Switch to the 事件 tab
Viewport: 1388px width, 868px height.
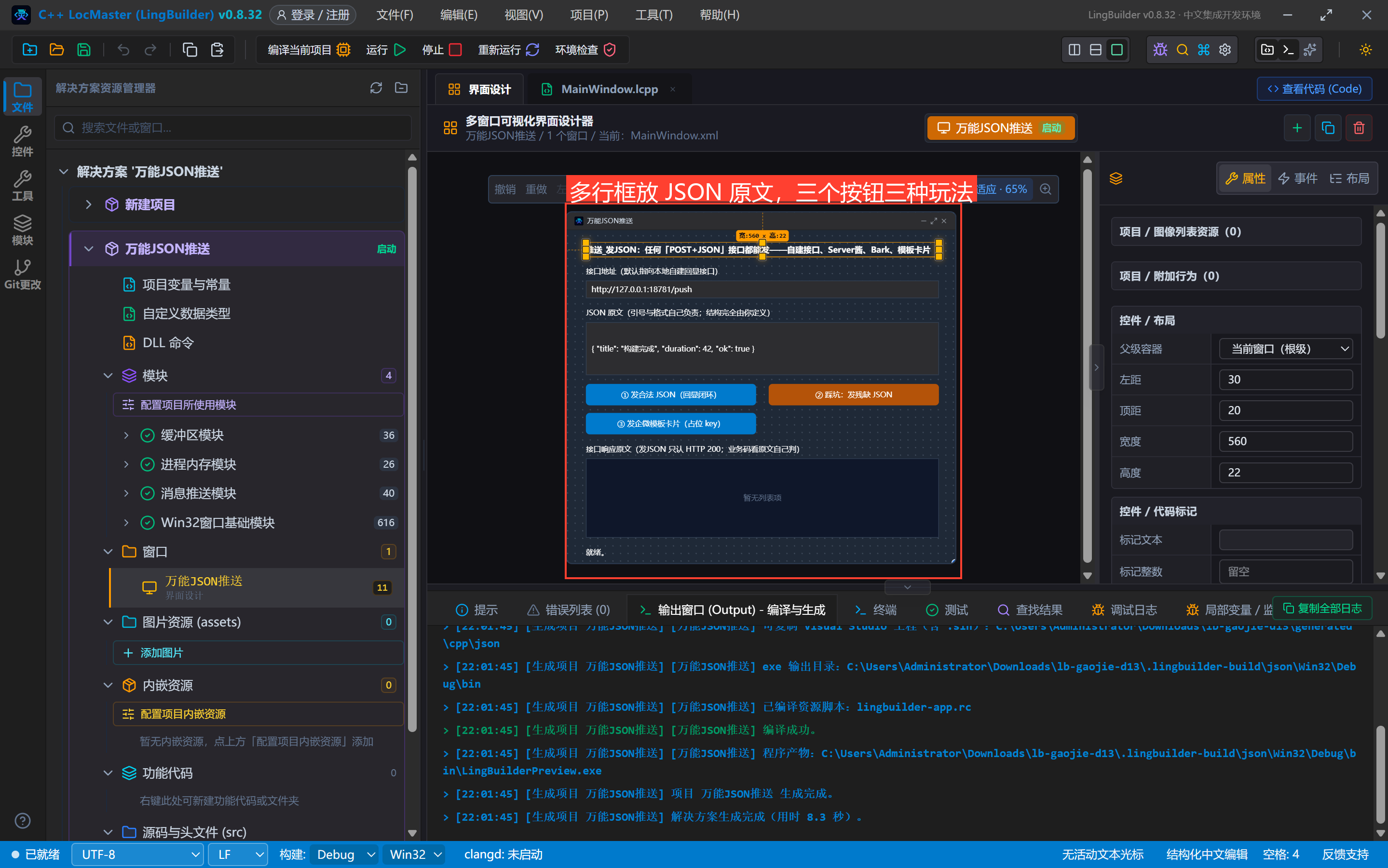tap(1297, 178)
